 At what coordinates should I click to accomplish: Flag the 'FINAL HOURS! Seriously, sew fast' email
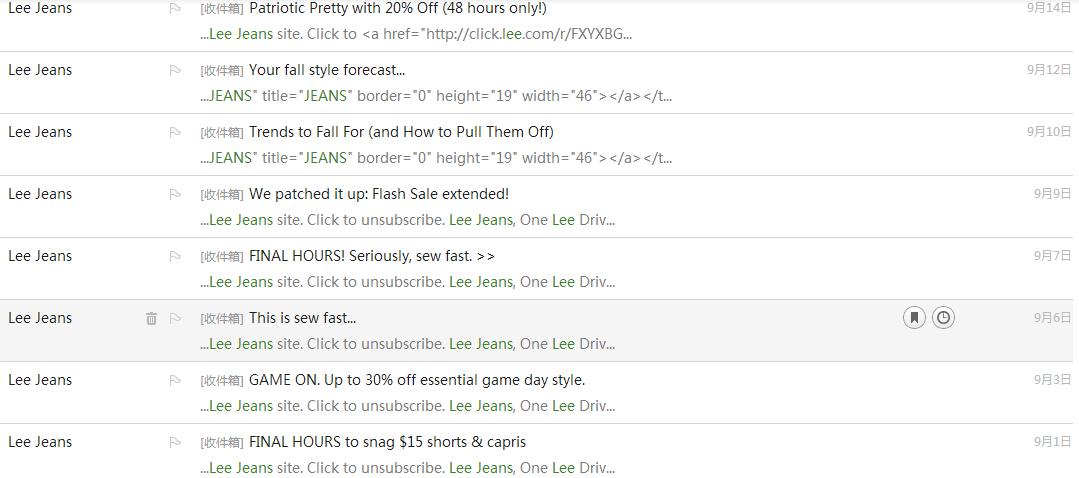(175, 257)
